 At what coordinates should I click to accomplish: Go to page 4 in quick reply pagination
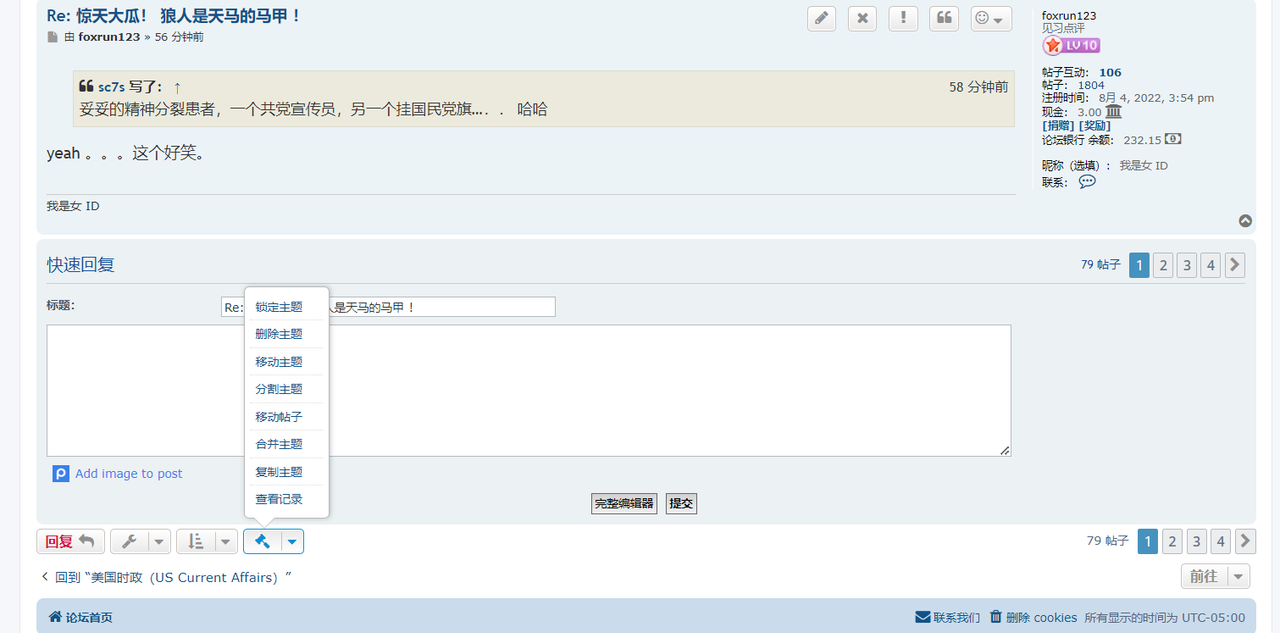point(1211,265)
